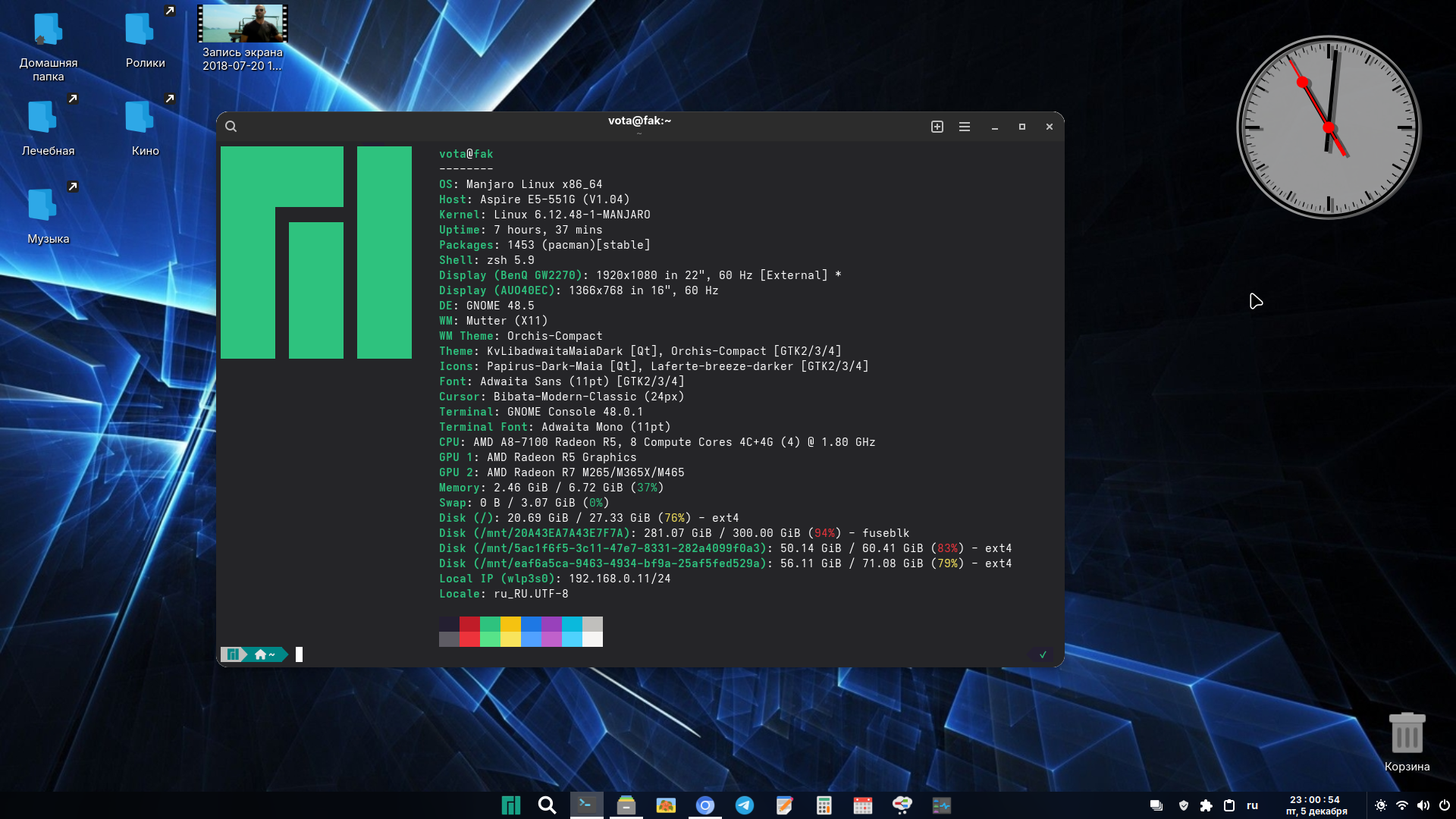Open the file manager in the taskbar
Image resolution: width=1456 pixels, height=819 pixels.
pyautogui.click(x=626, y=805)
